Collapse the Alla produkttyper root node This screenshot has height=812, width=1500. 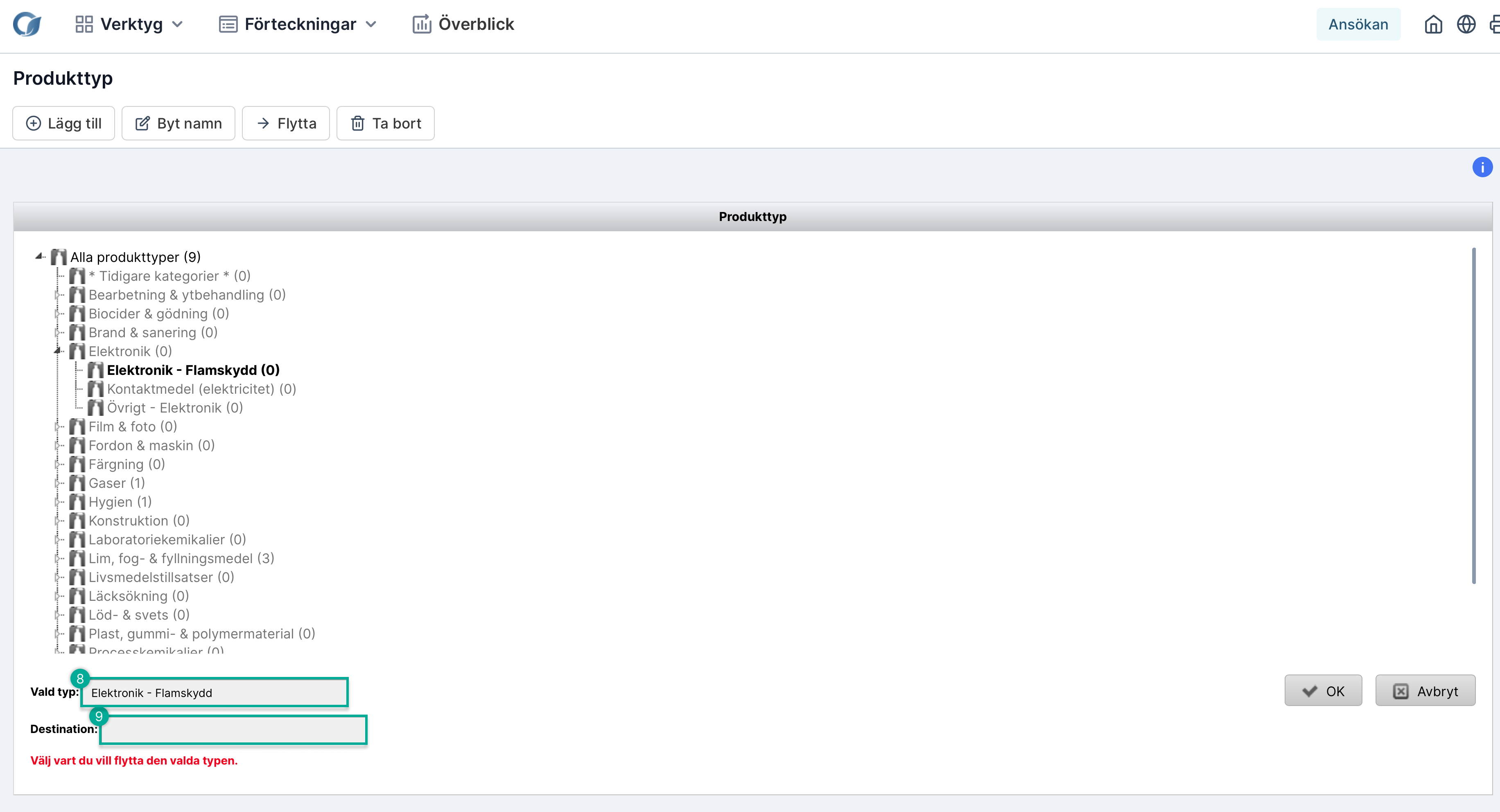[39, 255]
